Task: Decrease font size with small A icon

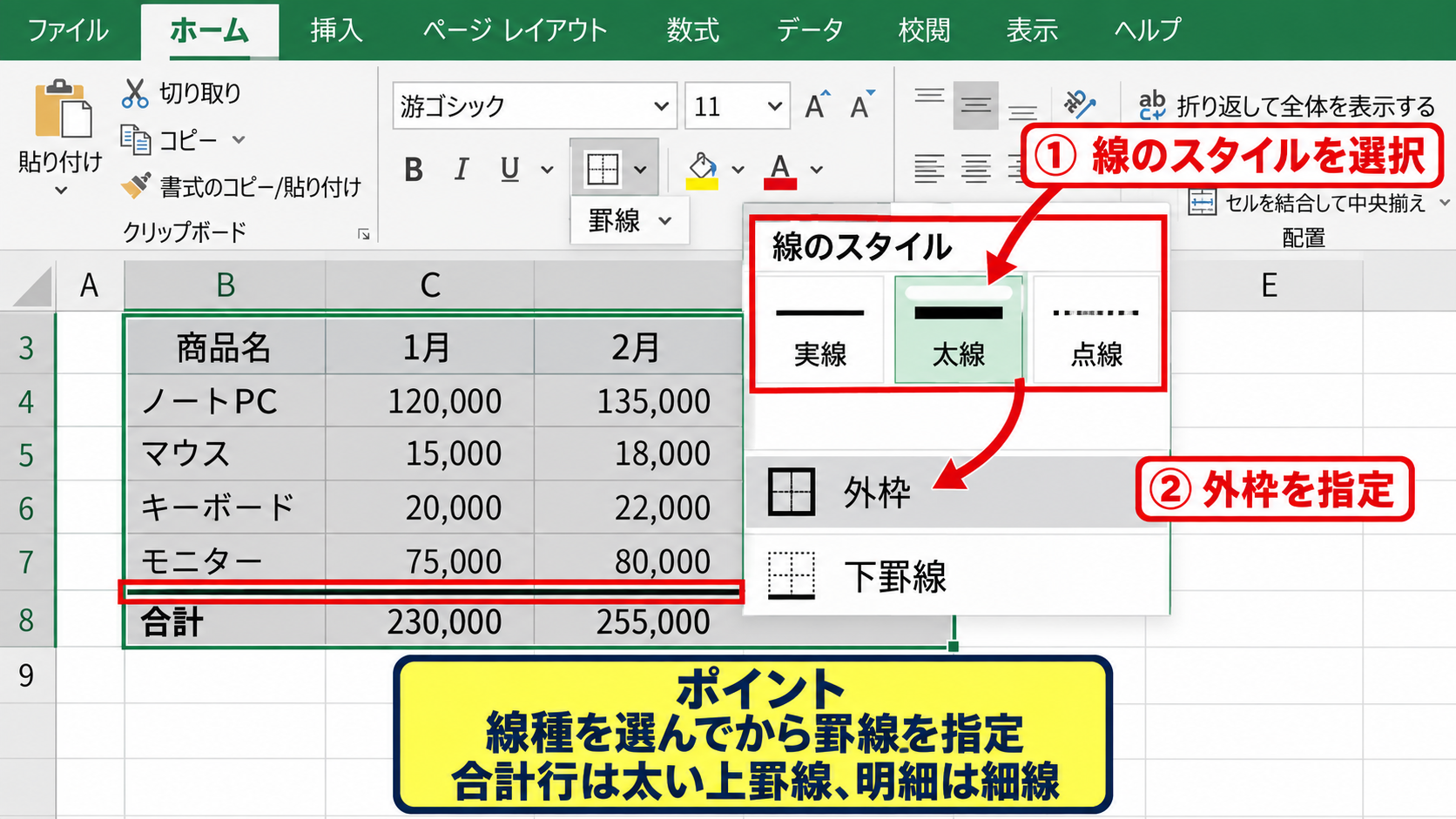Action: tap(862, 105)
